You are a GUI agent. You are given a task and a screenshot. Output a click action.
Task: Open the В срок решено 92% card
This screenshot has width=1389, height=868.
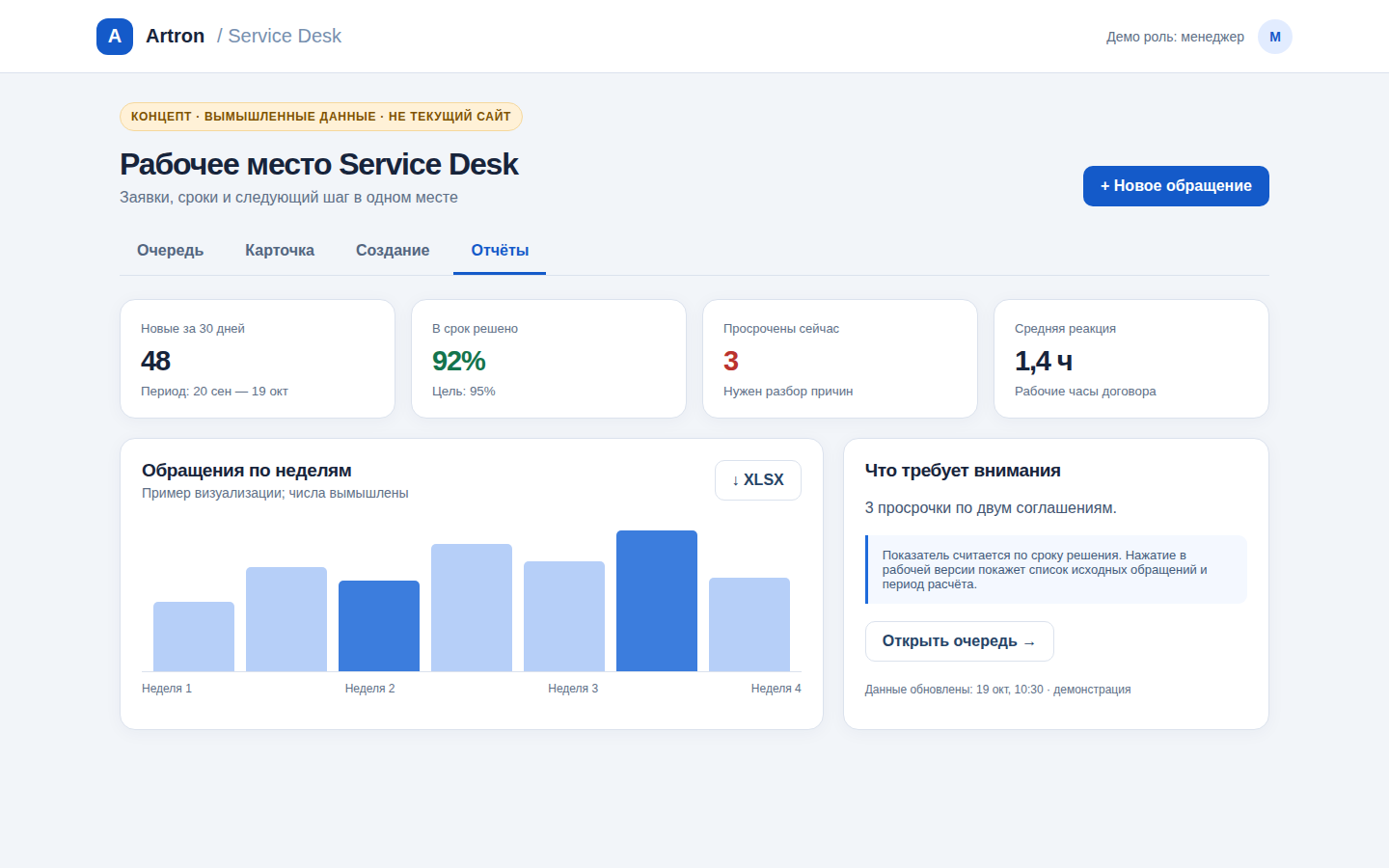click(549, 359)
